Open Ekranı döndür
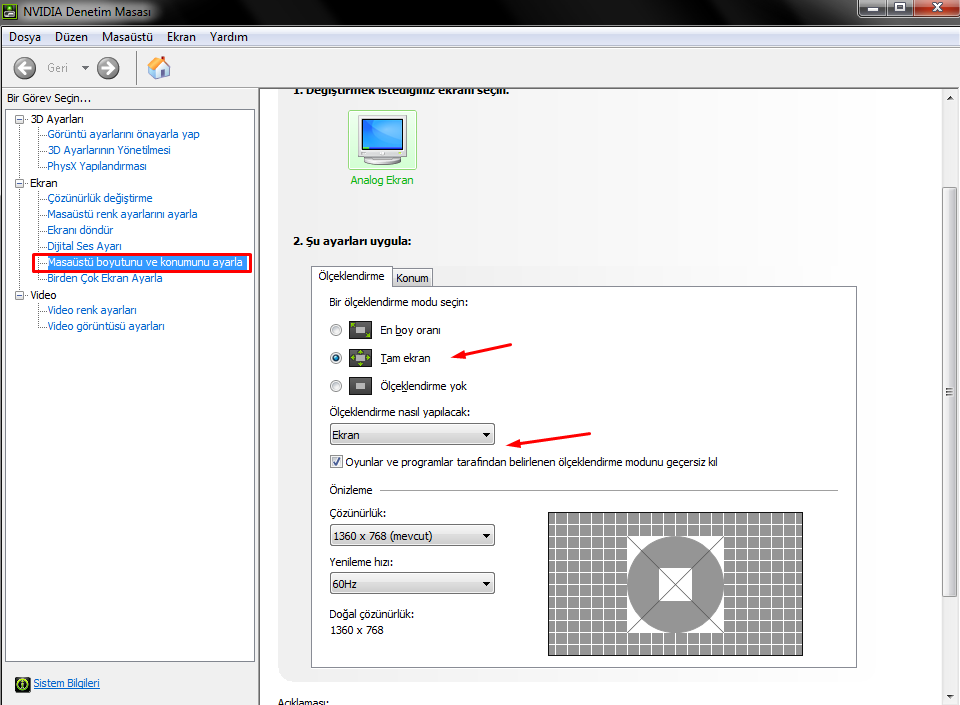Image resolution: width=960 pixels, height=705 pixels. coord(80,230)
